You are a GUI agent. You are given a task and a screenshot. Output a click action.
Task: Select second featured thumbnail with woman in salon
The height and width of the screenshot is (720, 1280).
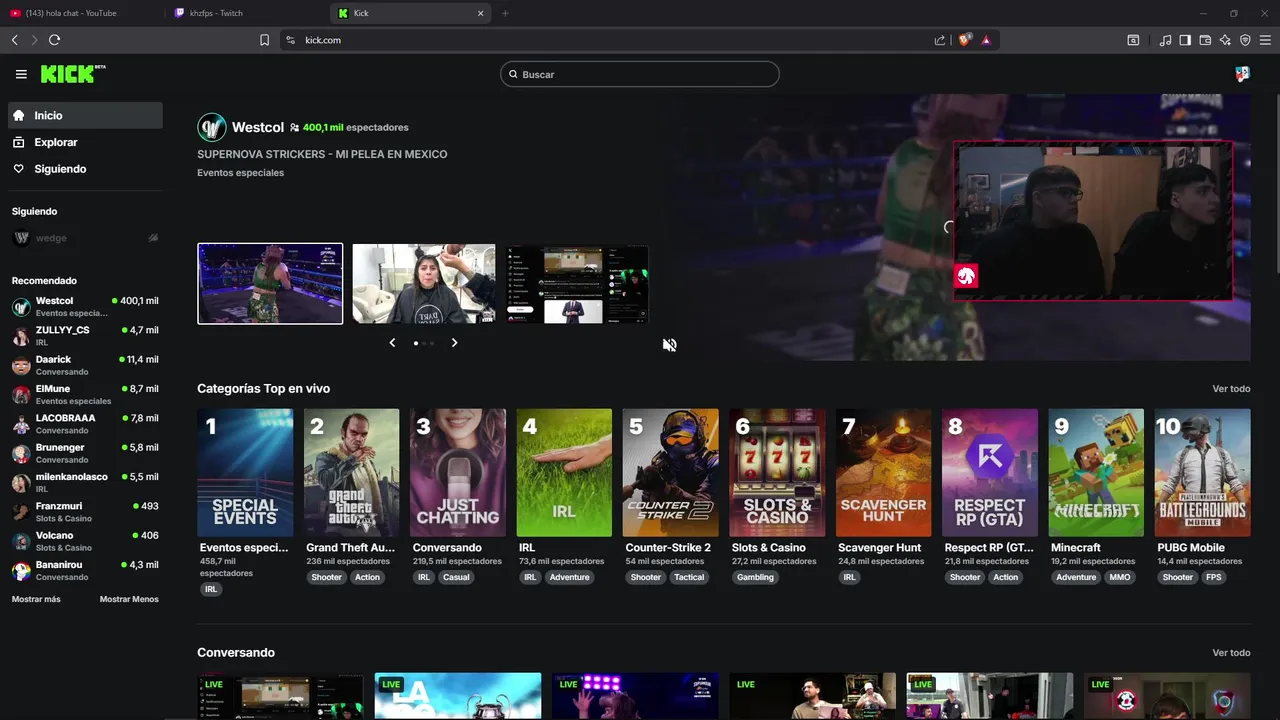click(x=424, y=284)
